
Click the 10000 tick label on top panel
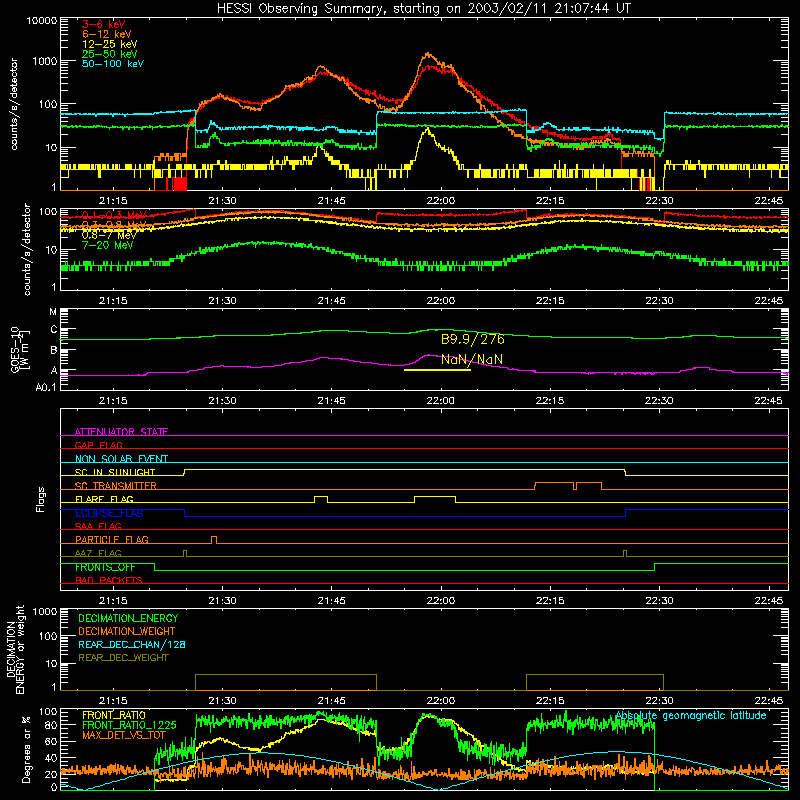(x=42, y=21)
